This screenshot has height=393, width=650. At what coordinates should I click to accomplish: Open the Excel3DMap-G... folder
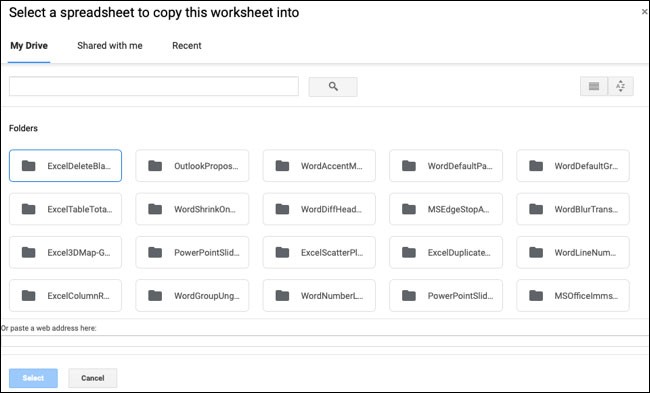click(65, 252)
